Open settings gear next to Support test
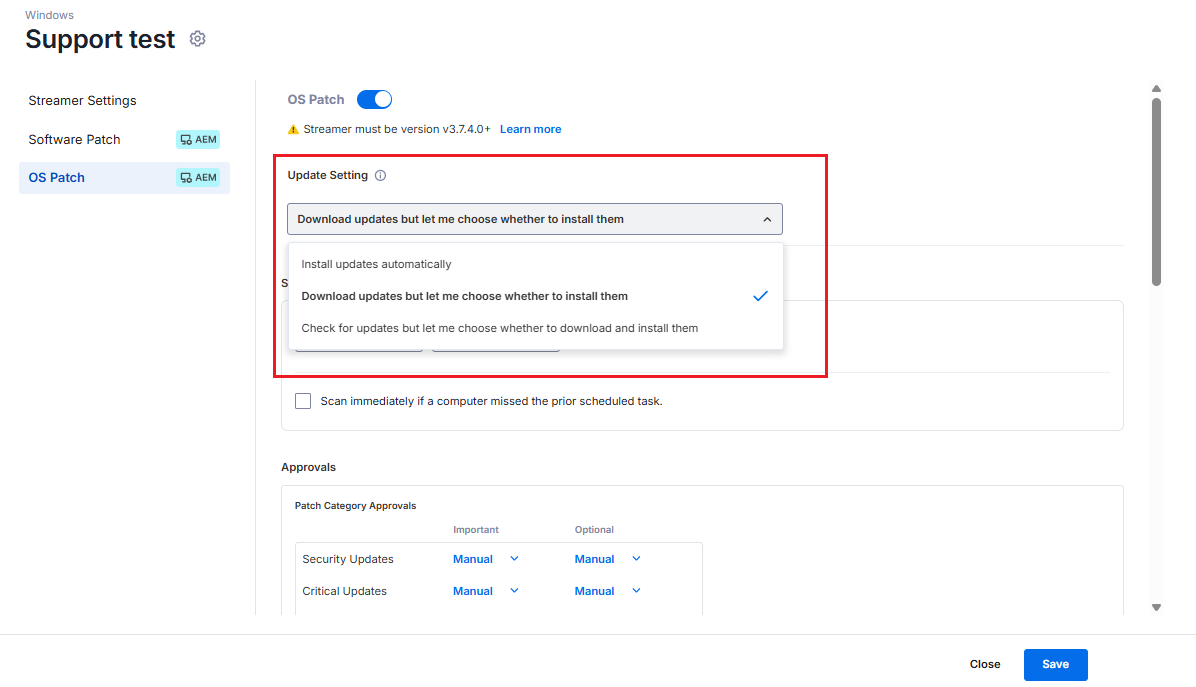Screen dimensions: 1196x687 click(x=198, y=39)
